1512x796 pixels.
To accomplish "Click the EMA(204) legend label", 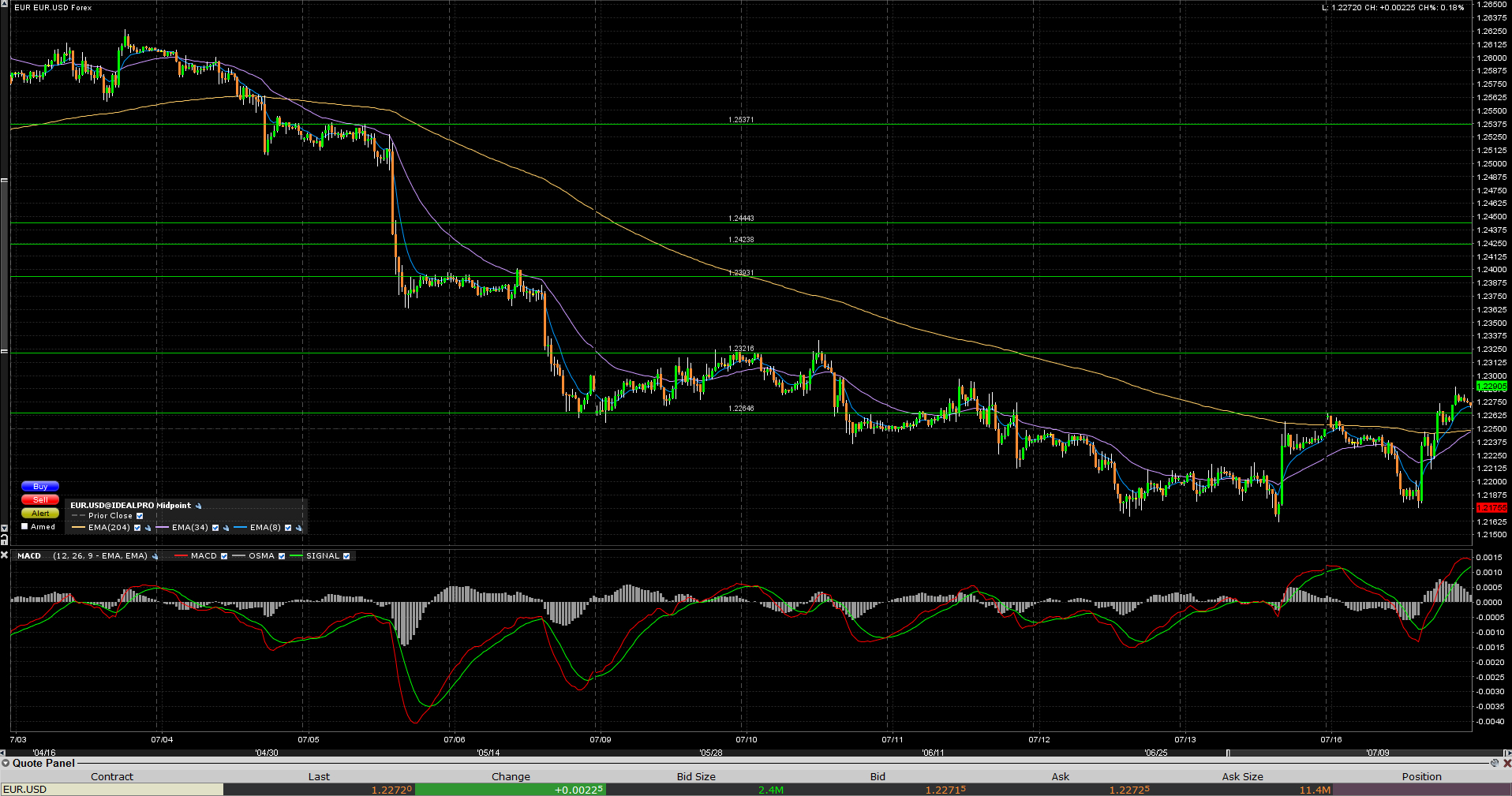I will click(109, 528).
